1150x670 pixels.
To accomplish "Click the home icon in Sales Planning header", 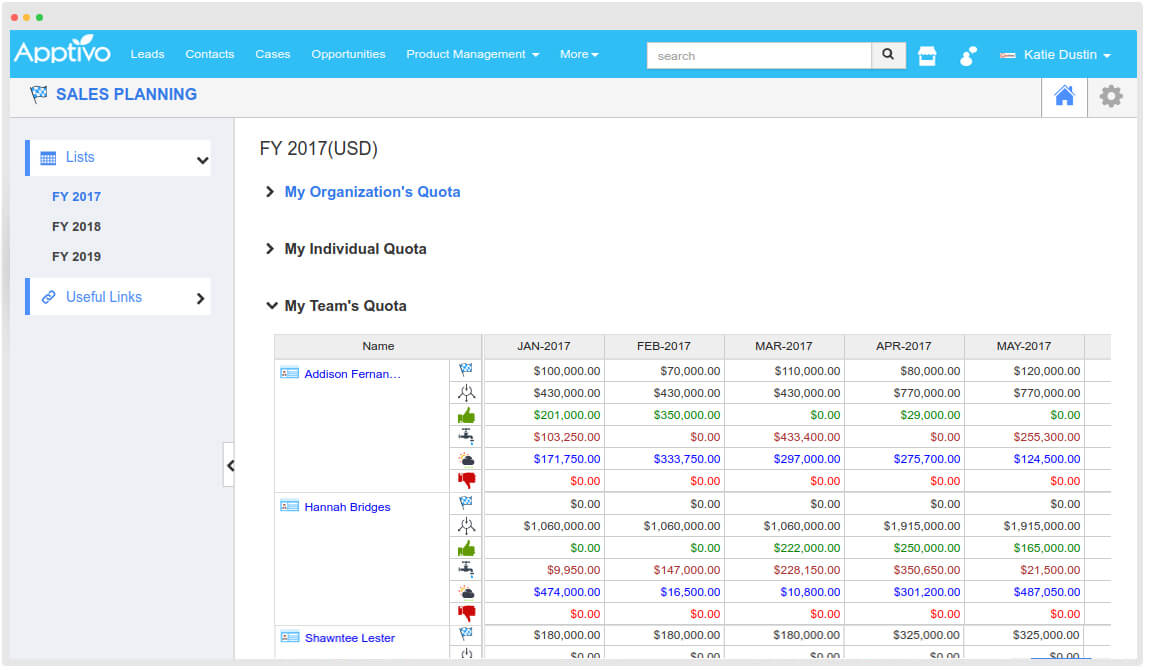I will 1064,96.
